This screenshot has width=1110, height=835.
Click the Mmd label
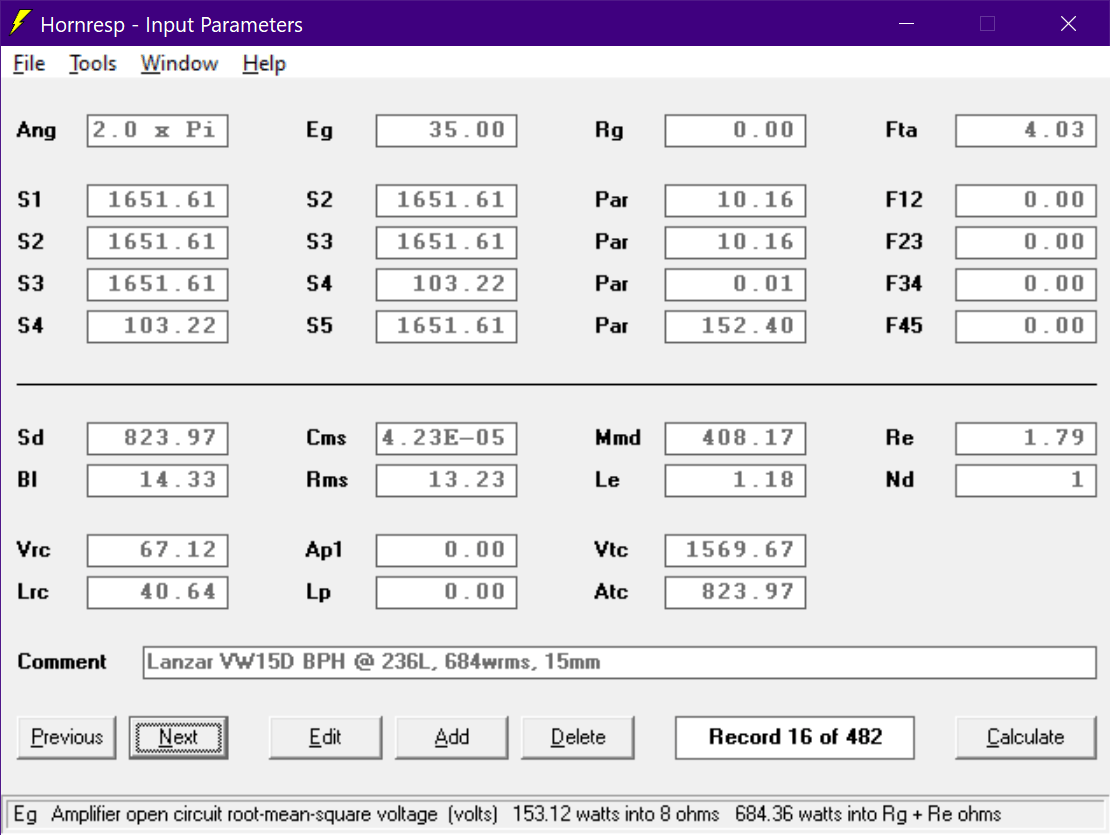617,439
